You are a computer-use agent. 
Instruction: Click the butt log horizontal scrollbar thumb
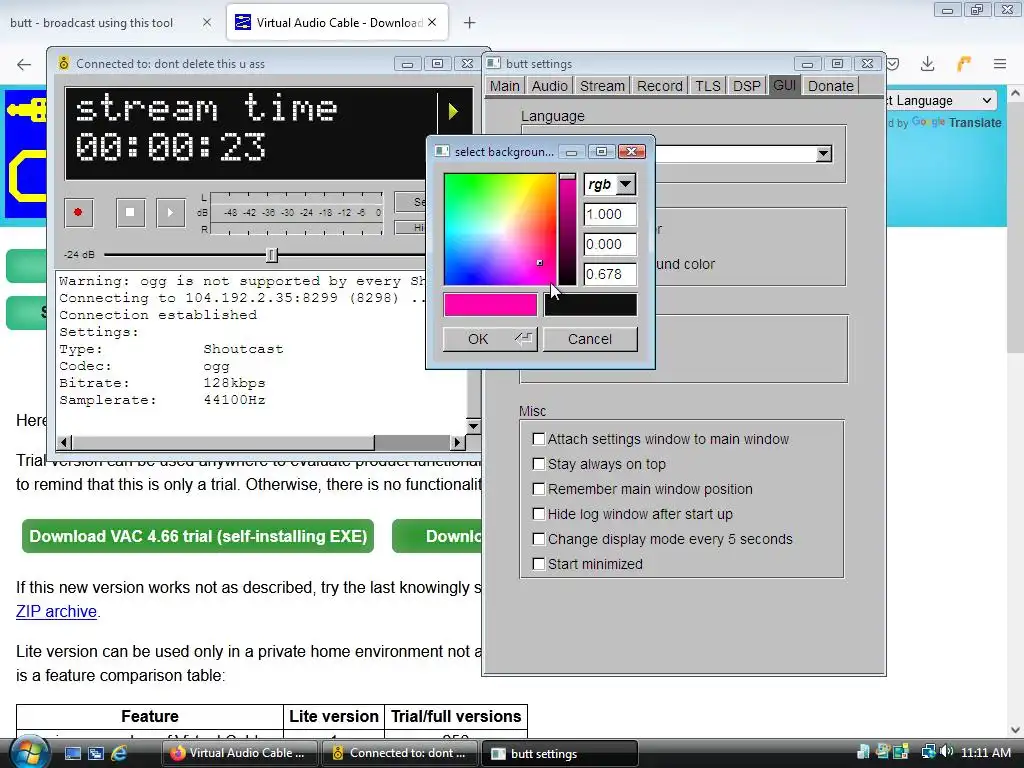click(223, 442)
